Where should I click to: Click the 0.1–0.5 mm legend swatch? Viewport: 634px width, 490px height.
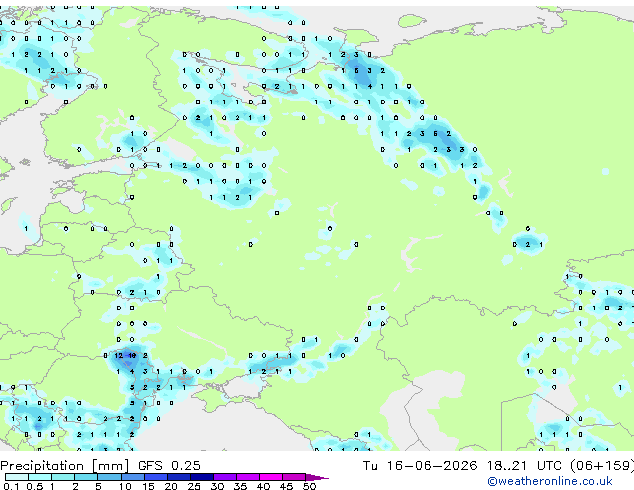coord(17,477)
